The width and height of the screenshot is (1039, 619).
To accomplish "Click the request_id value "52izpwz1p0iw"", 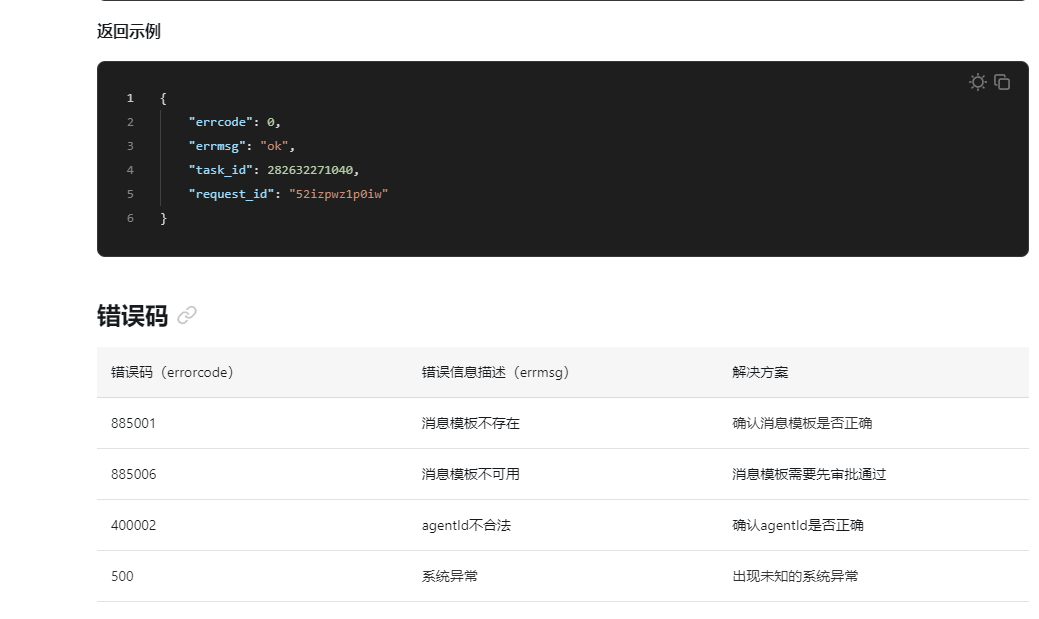I will tap(338, 194).
